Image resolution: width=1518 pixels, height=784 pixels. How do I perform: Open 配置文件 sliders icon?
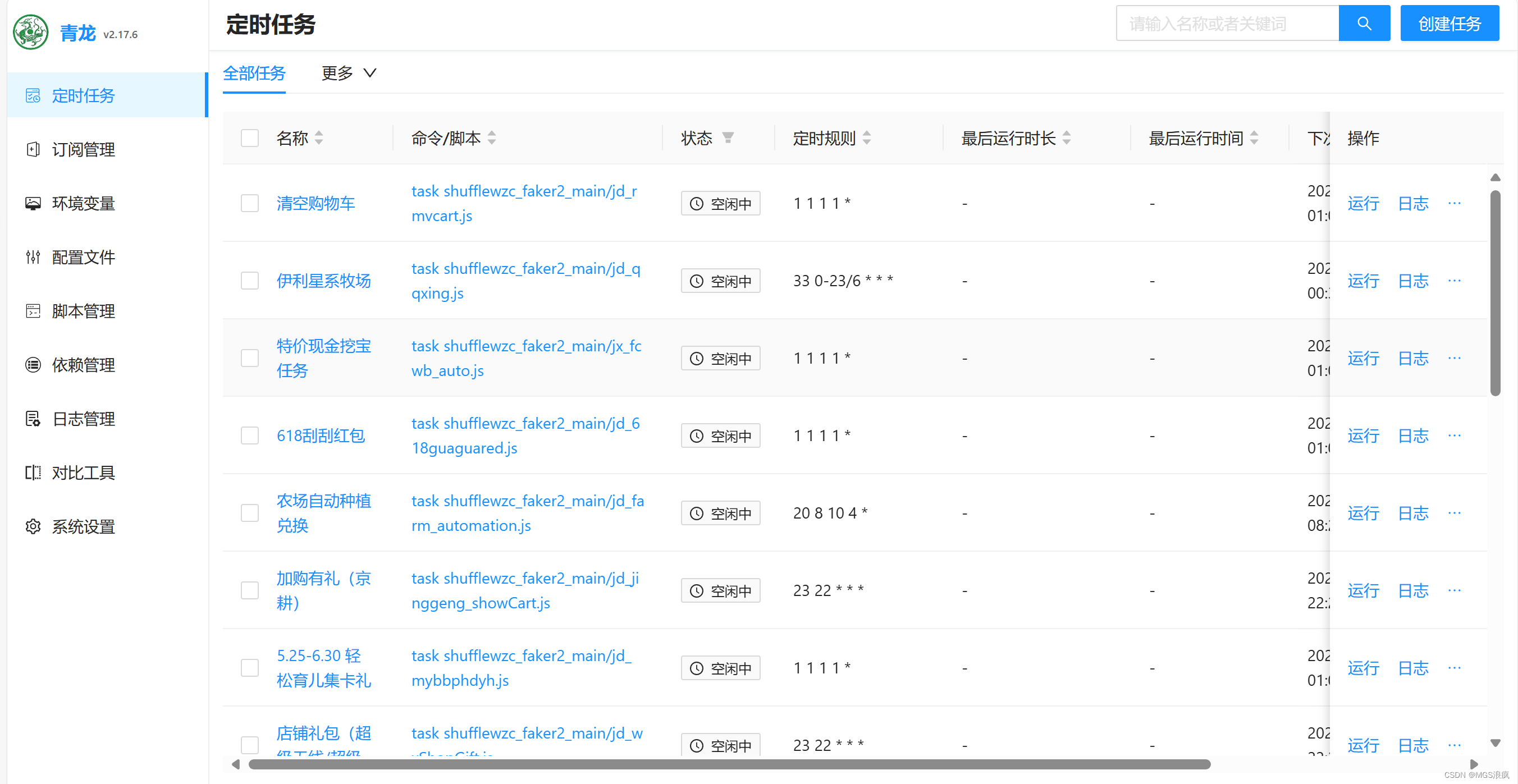(x=33, y=258)
